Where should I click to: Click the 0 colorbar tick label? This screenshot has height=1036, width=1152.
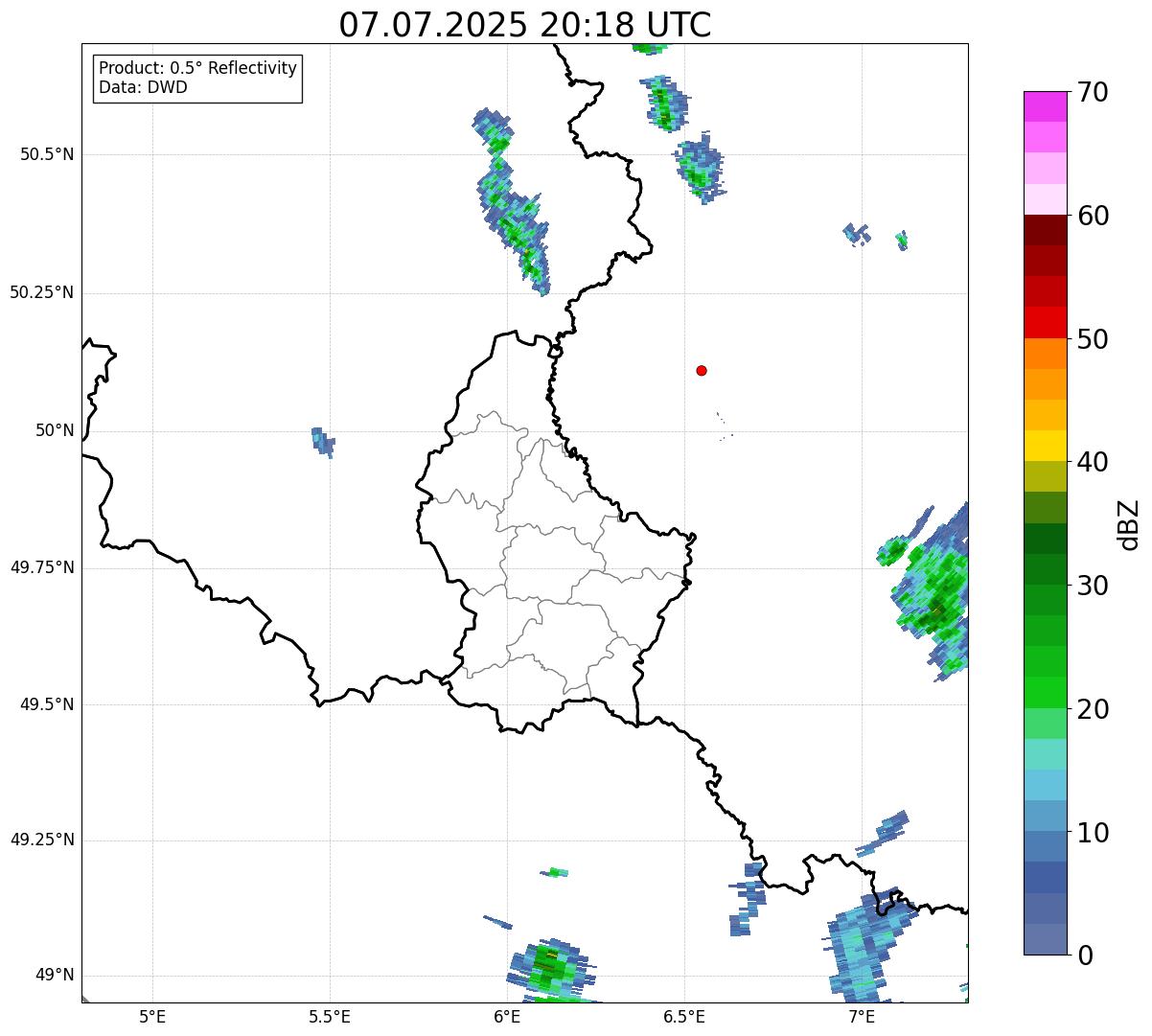(x=1086, y=955)
